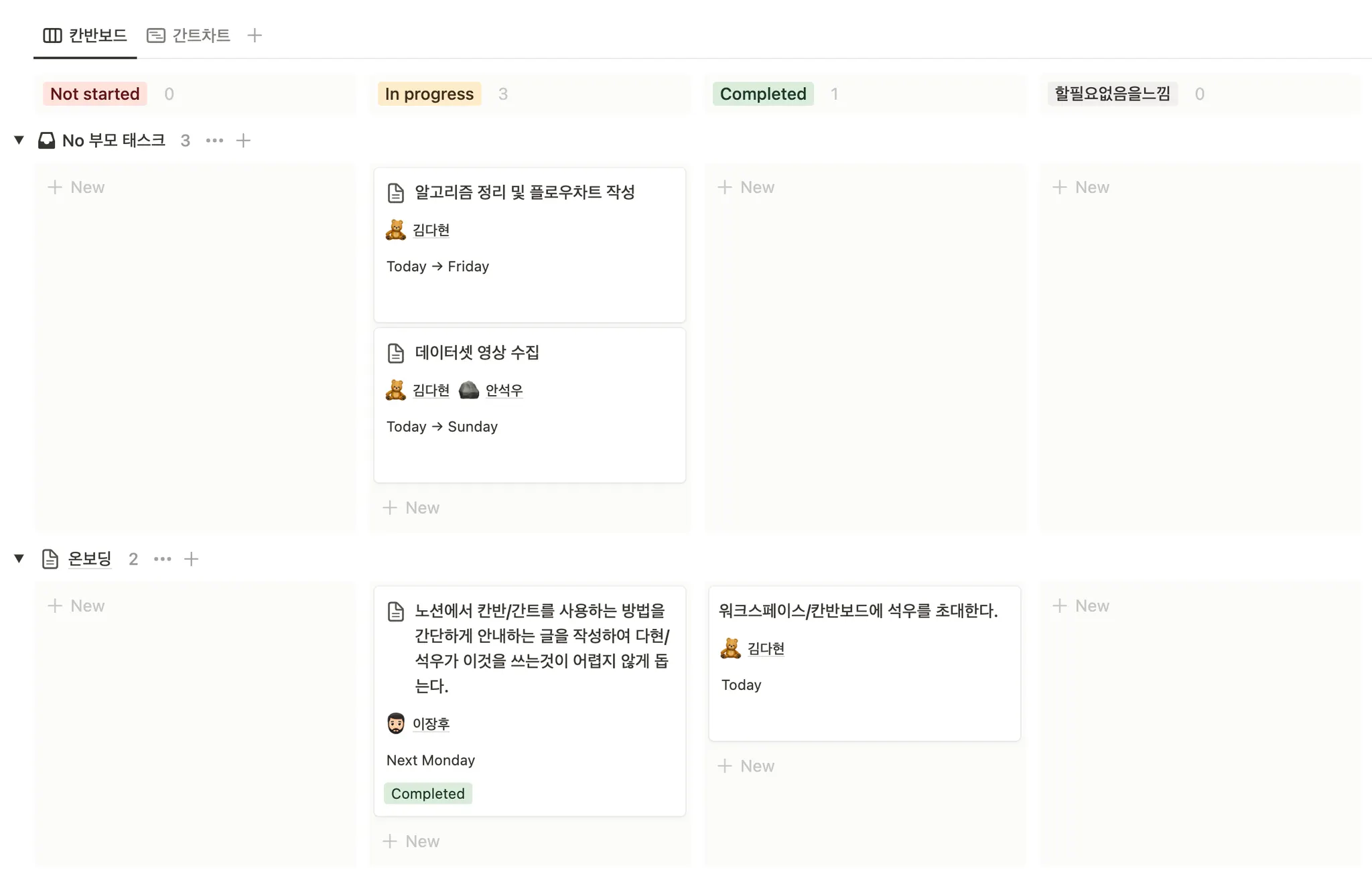Collapse the 온보딩 group triangle
Viewport: 1372px width, 874px height.
pos(19,559)
